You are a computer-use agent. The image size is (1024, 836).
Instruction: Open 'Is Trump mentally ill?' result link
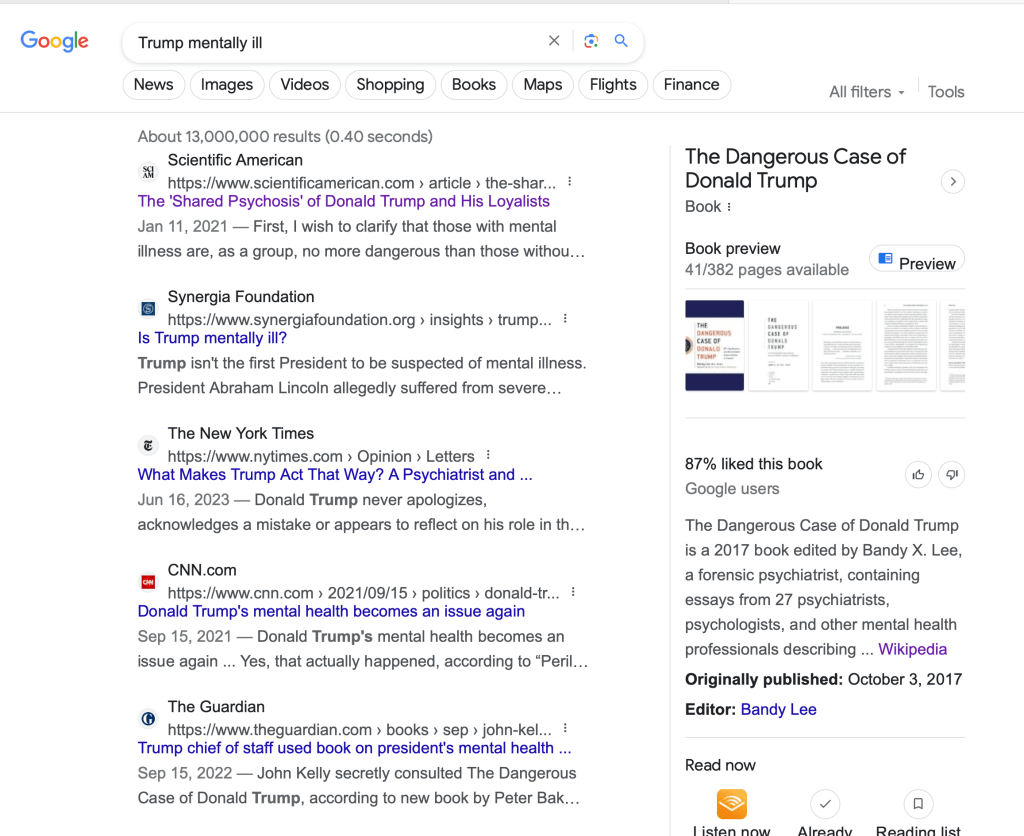[x=212, y=338]
